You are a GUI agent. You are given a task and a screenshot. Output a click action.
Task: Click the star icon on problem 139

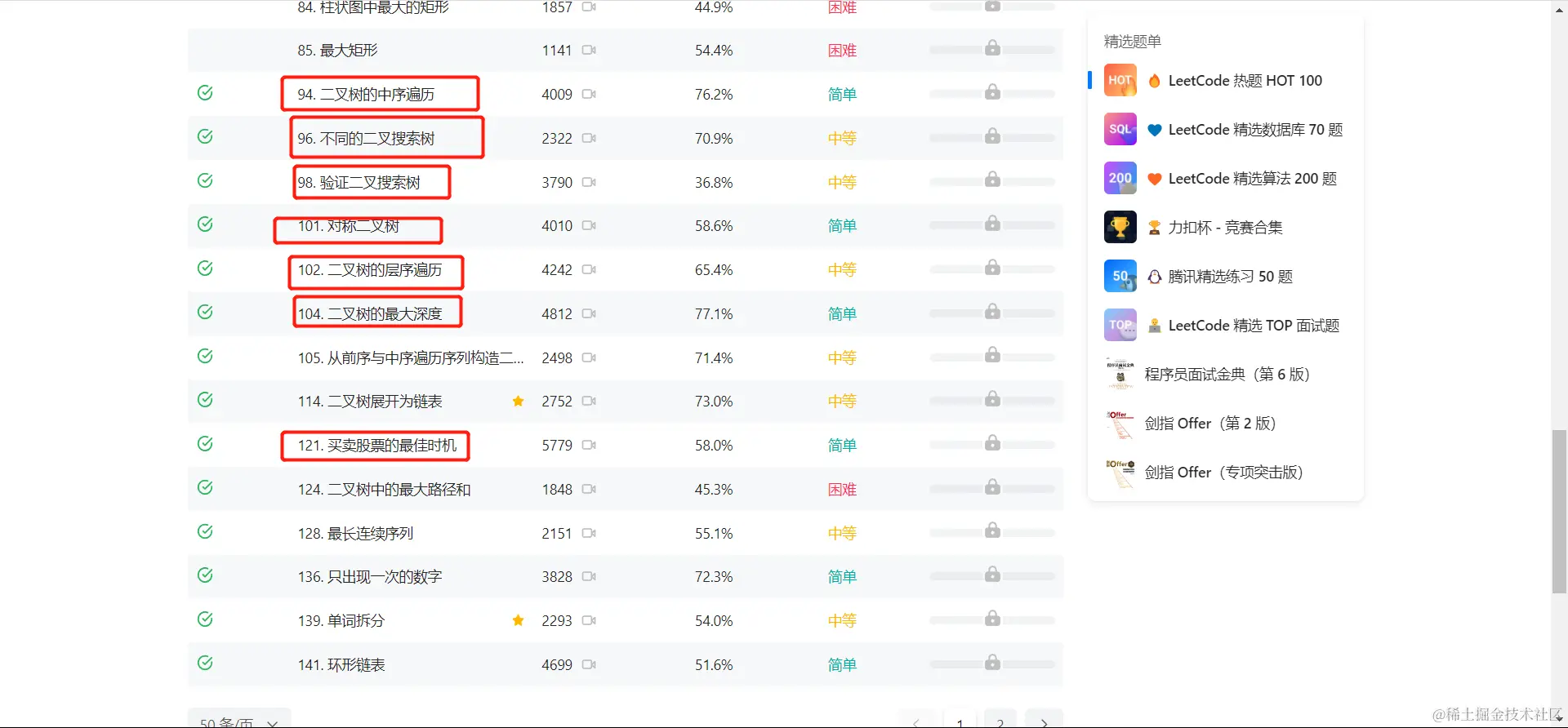(x=518, y=620)
